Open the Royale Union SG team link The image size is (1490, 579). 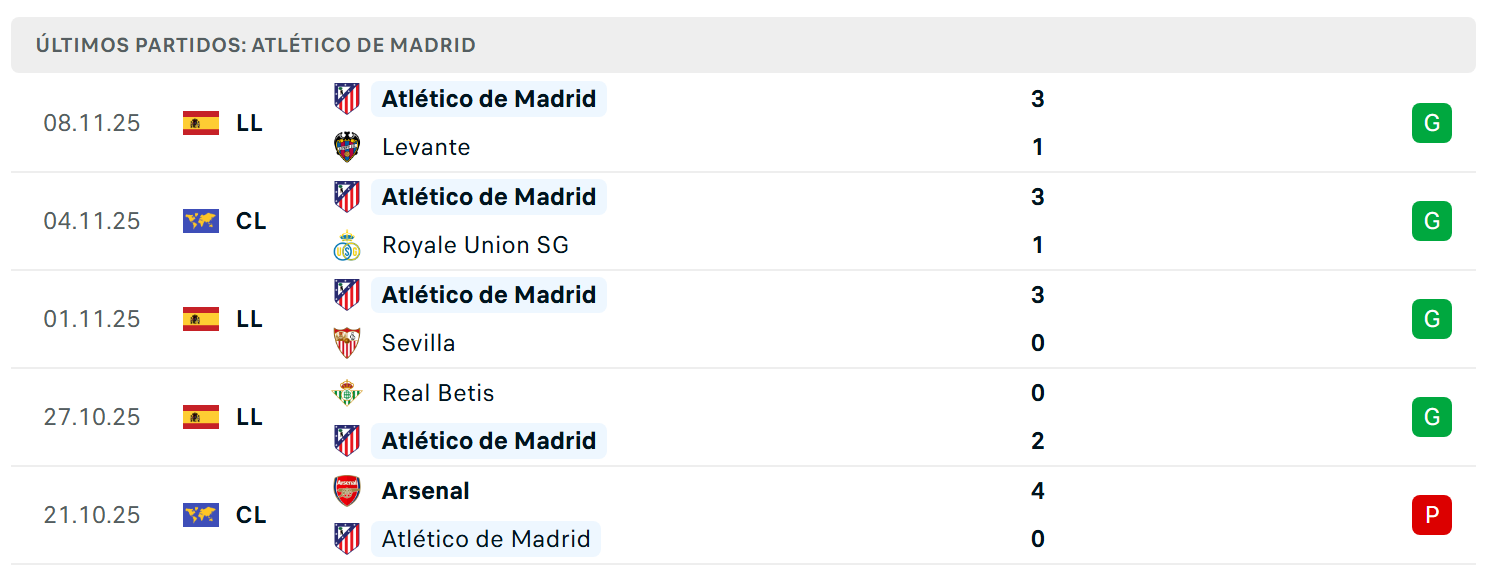pyautogui.click(x=475, y=245)
